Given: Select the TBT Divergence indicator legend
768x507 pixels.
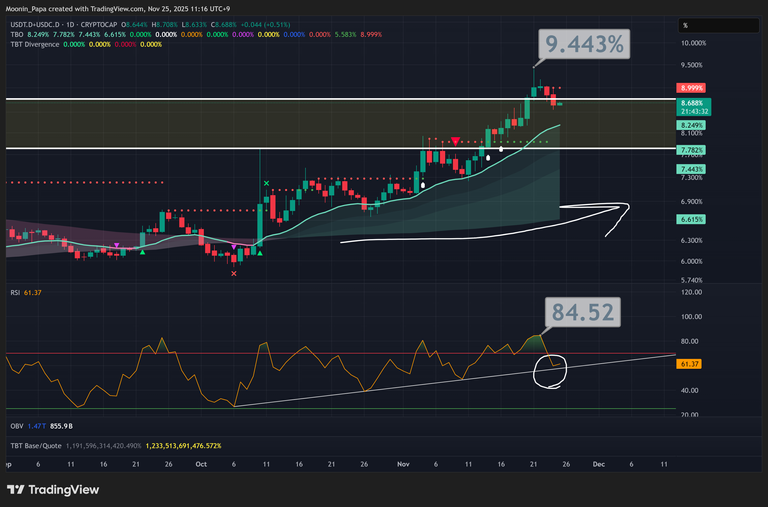Looking at the screenshot, I should tap(32, 44).
